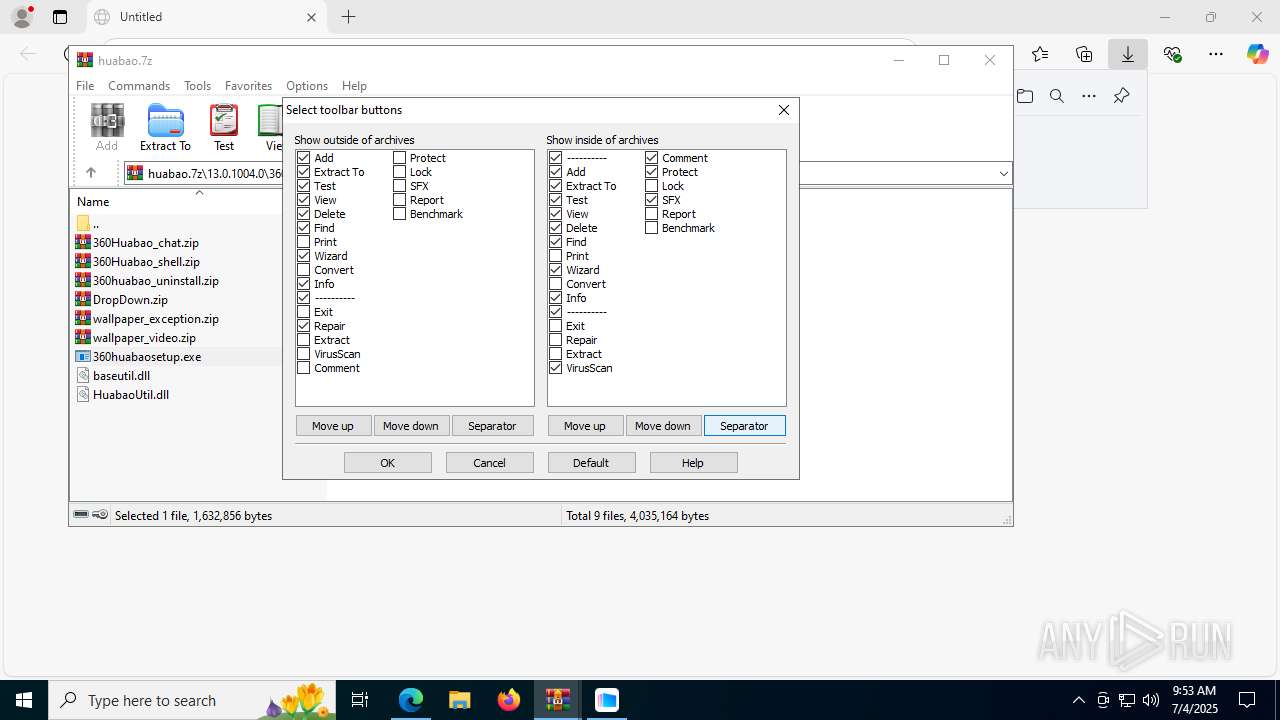The image size is (1280, 720).
Task: Toggle Find checkbox outside archives
Action: [x=304, y=228]
